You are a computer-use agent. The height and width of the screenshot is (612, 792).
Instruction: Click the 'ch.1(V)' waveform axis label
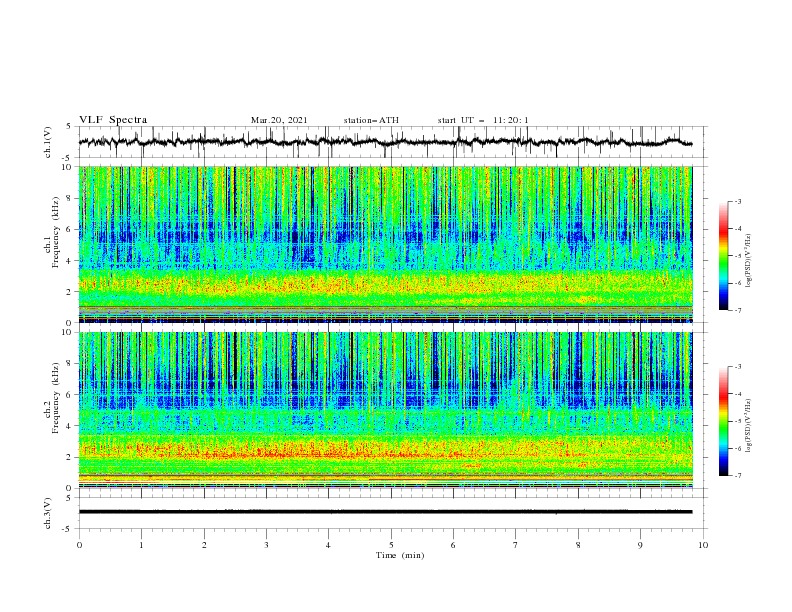pyautogui.click(x=48, y=142)
